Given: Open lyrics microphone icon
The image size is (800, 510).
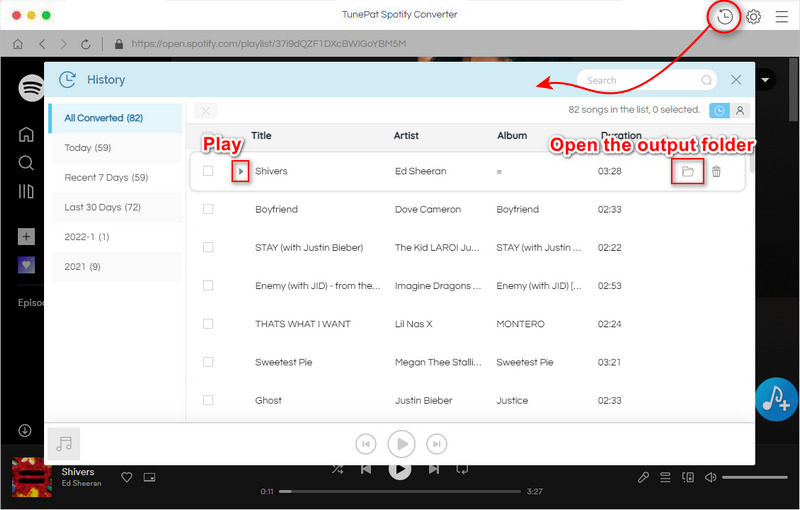Looking at the screenshot, I should pos(643,477).
